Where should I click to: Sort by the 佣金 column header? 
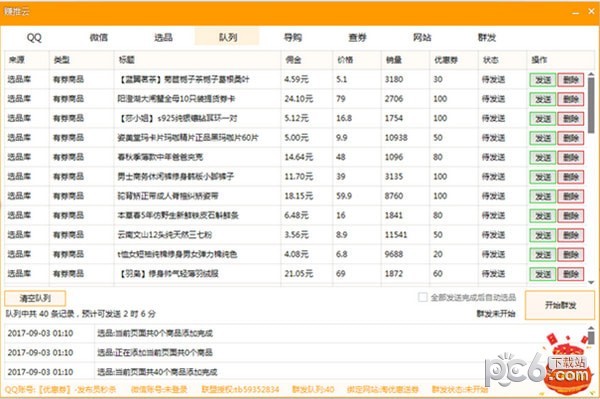[x=307, y=60]
